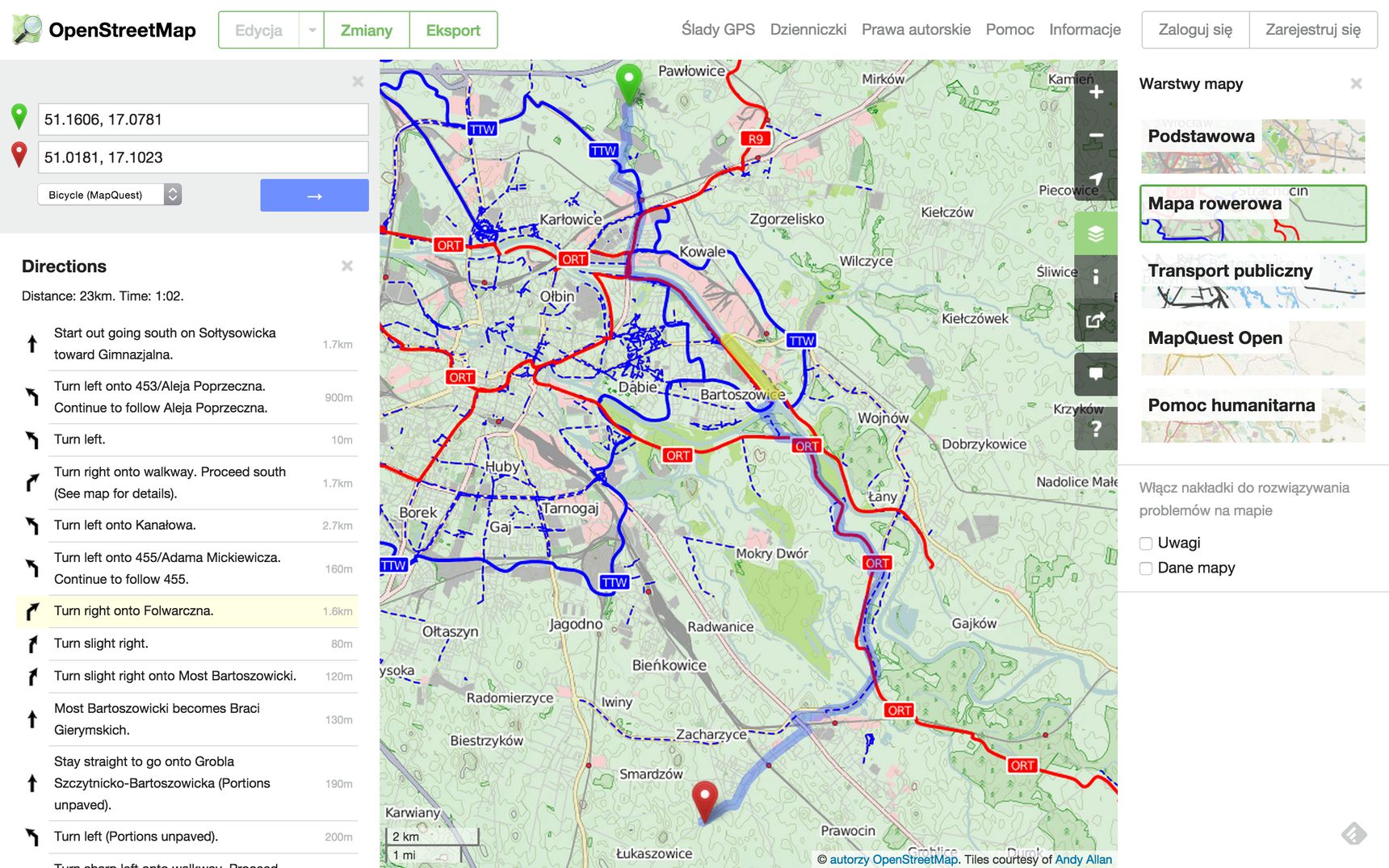
Task: Zoom in with the plus map control
Action: pos(1096,92)
